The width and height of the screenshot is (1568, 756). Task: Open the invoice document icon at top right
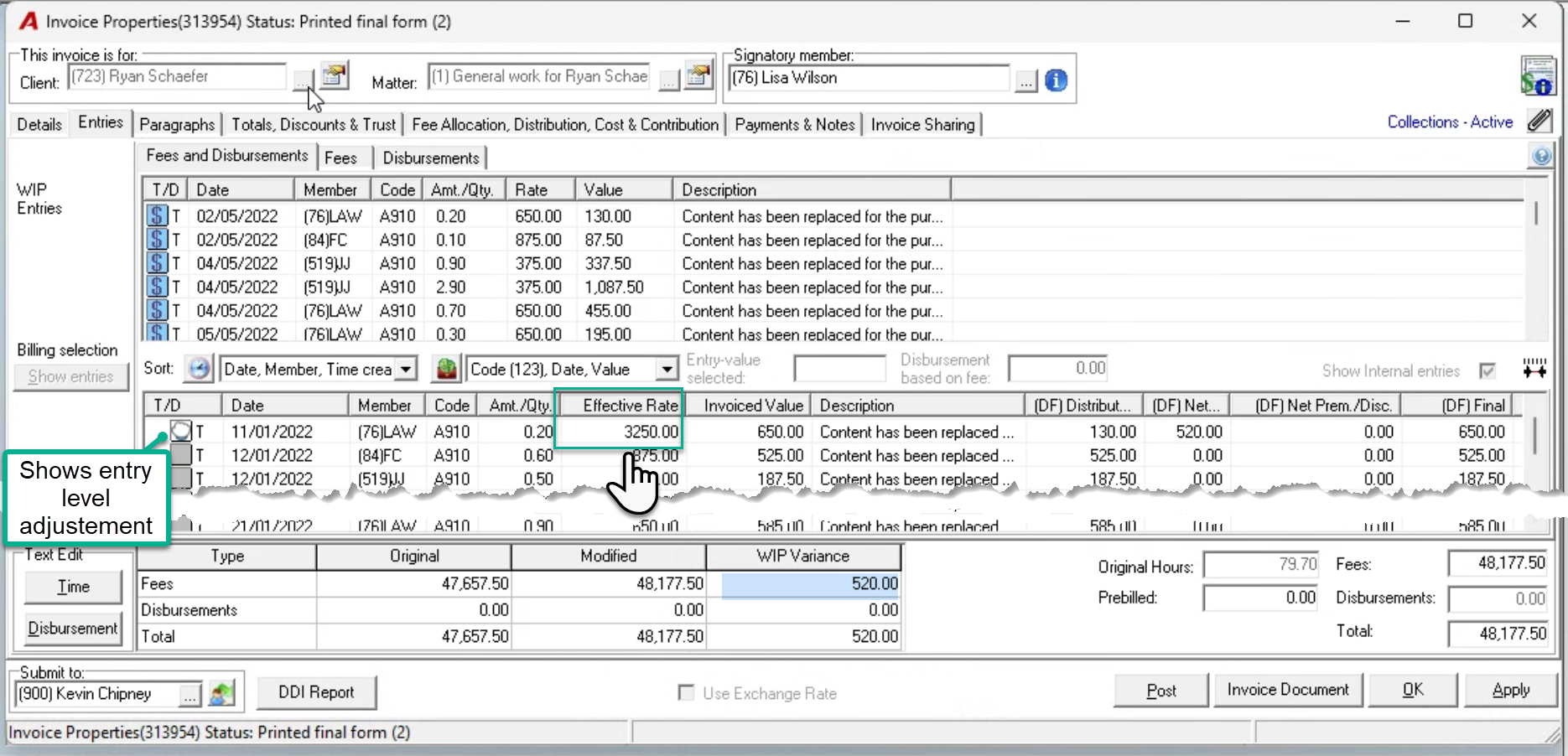[1538, 75]
